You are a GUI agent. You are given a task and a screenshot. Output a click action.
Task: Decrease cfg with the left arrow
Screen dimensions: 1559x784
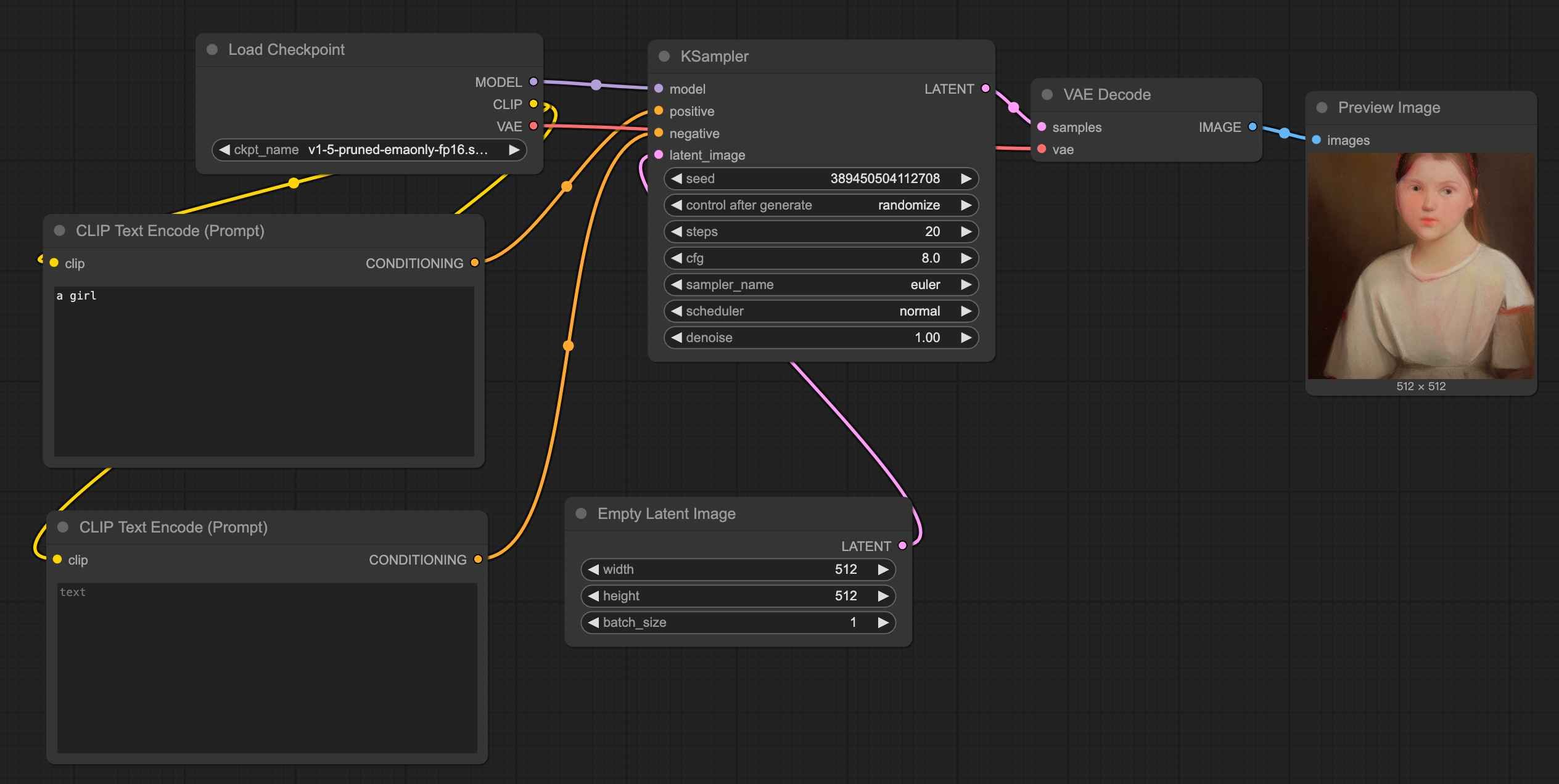(677, 258)
